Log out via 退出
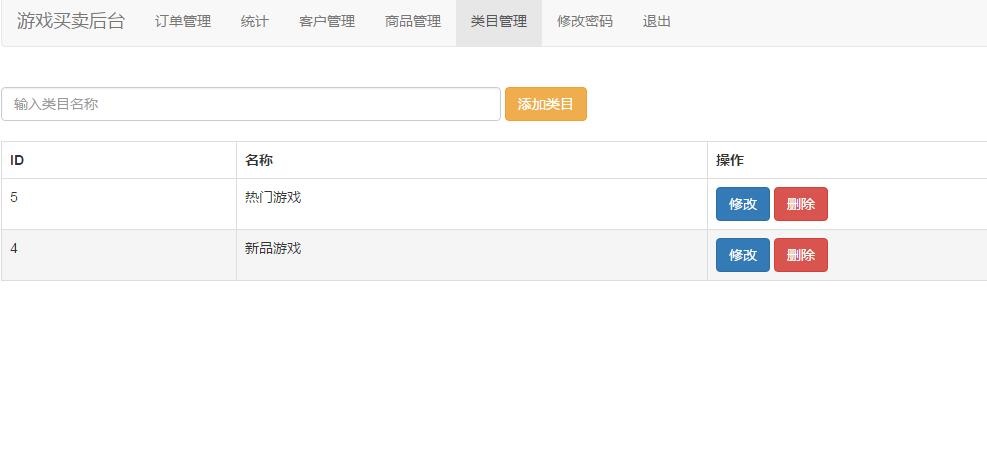987x466 pixels. [x=657, y=21]
